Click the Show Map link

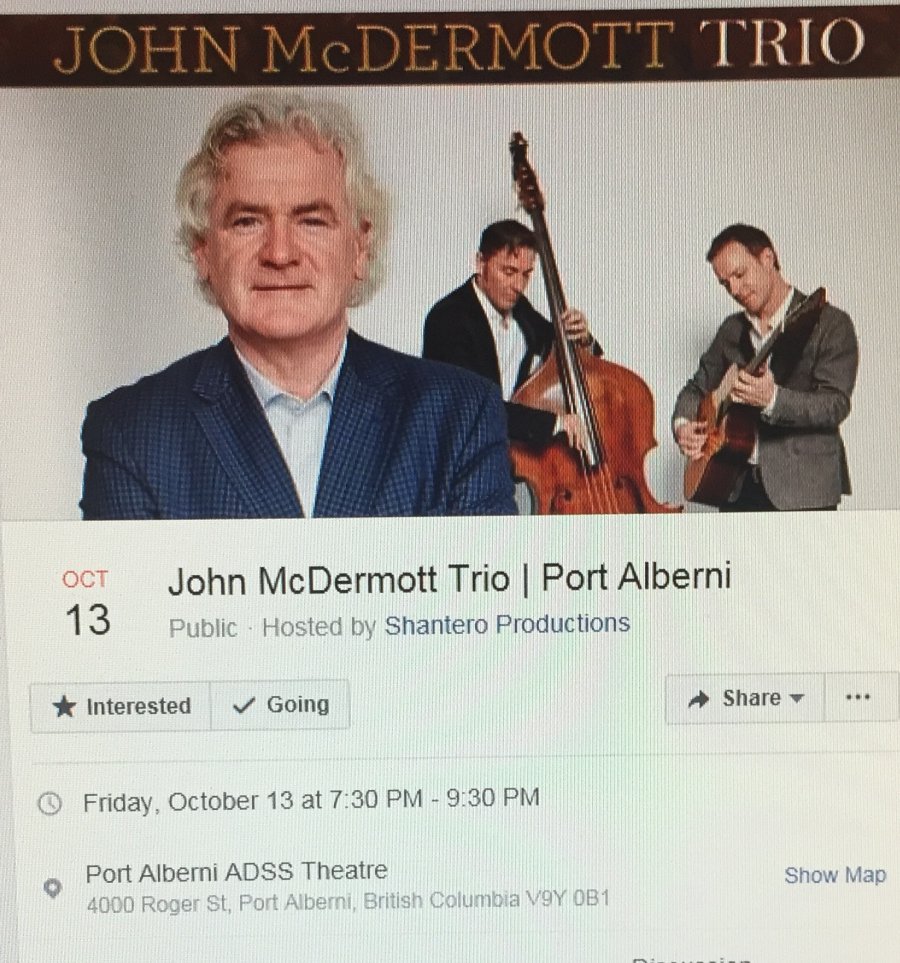coord(835,875)
